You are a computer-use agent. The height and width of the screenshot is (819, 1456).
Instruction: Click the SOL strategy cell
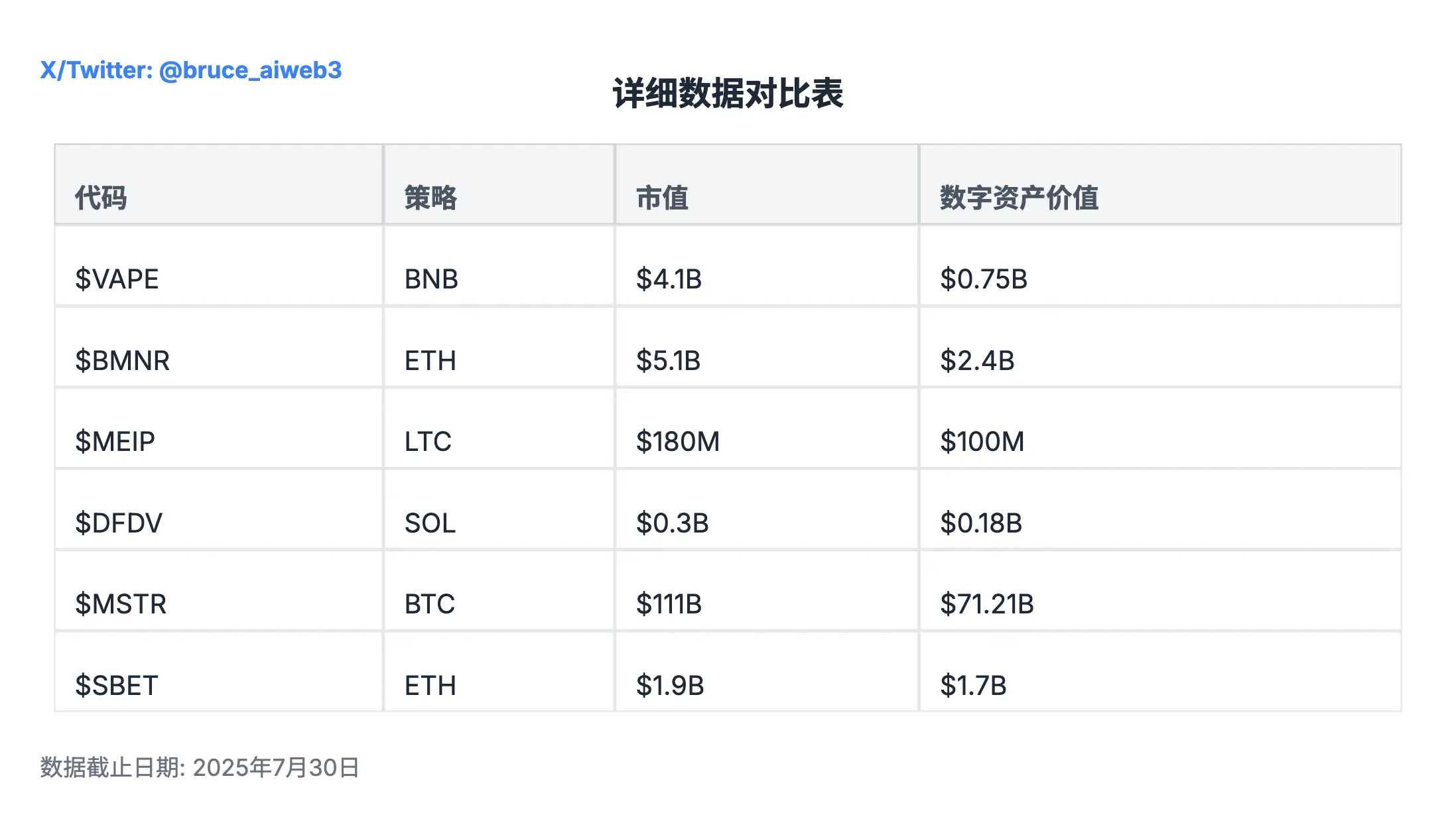click(x=430, y=523)
